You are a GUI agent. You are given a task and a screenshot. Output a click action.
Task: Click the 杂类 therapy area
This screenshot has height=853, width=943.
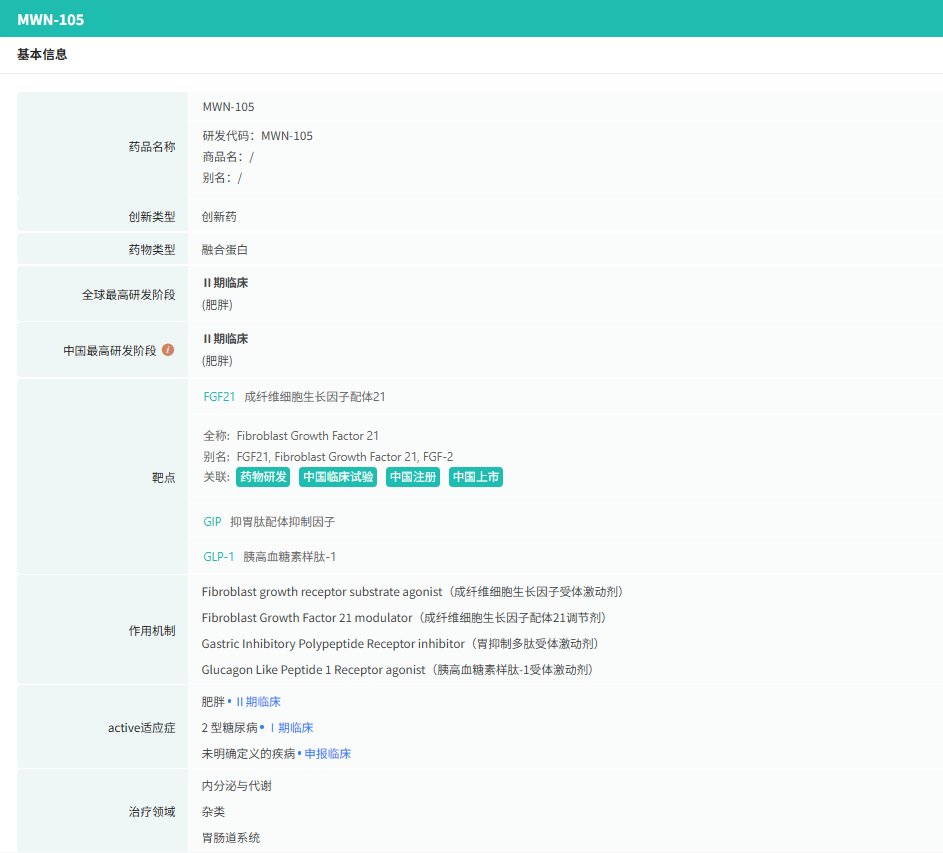[x=213, y=811]
